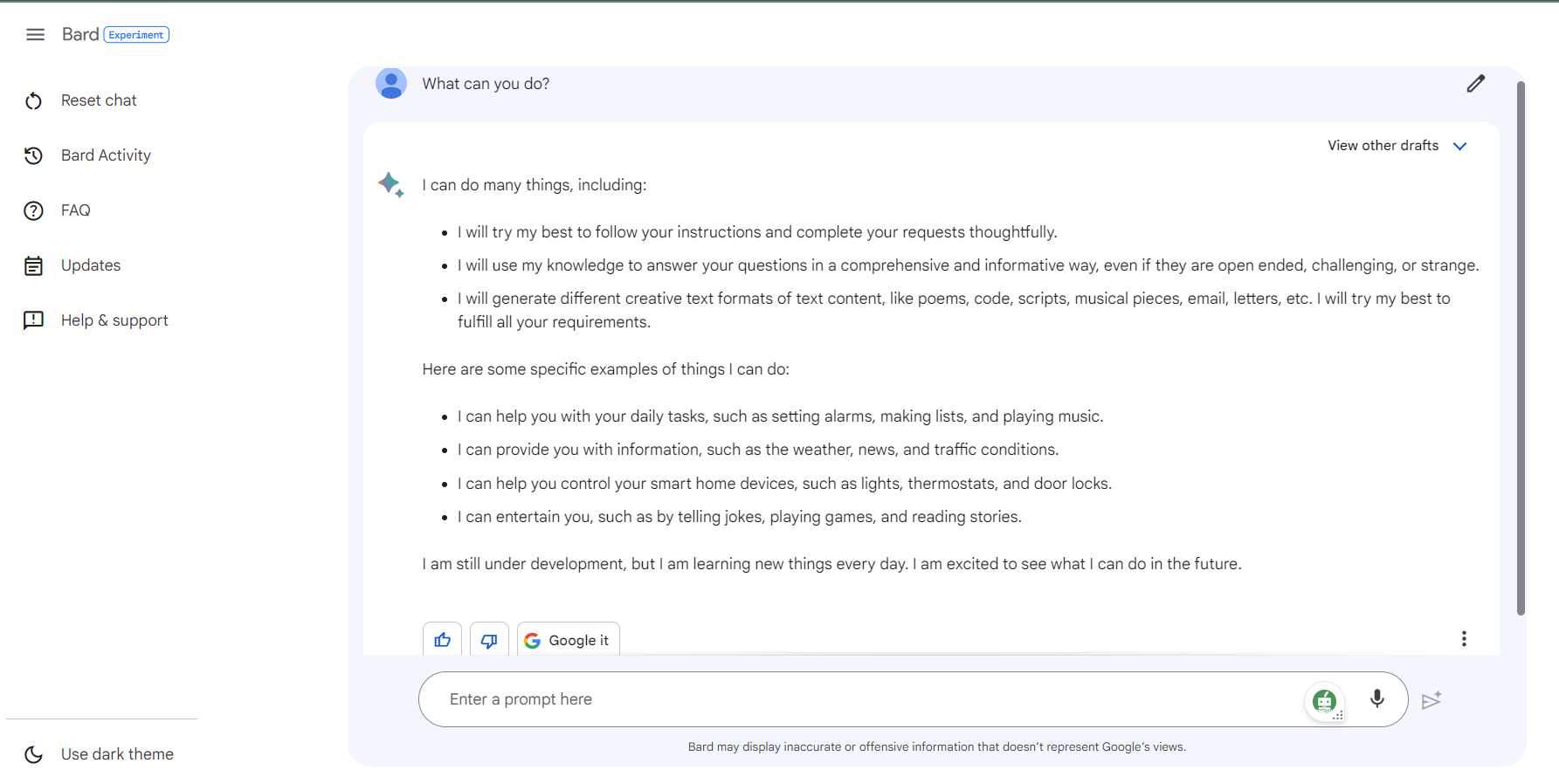Click the edit prompt pencil icon
The width and height of the screenshot is (1559, 784).
[x=1475, y=84]
